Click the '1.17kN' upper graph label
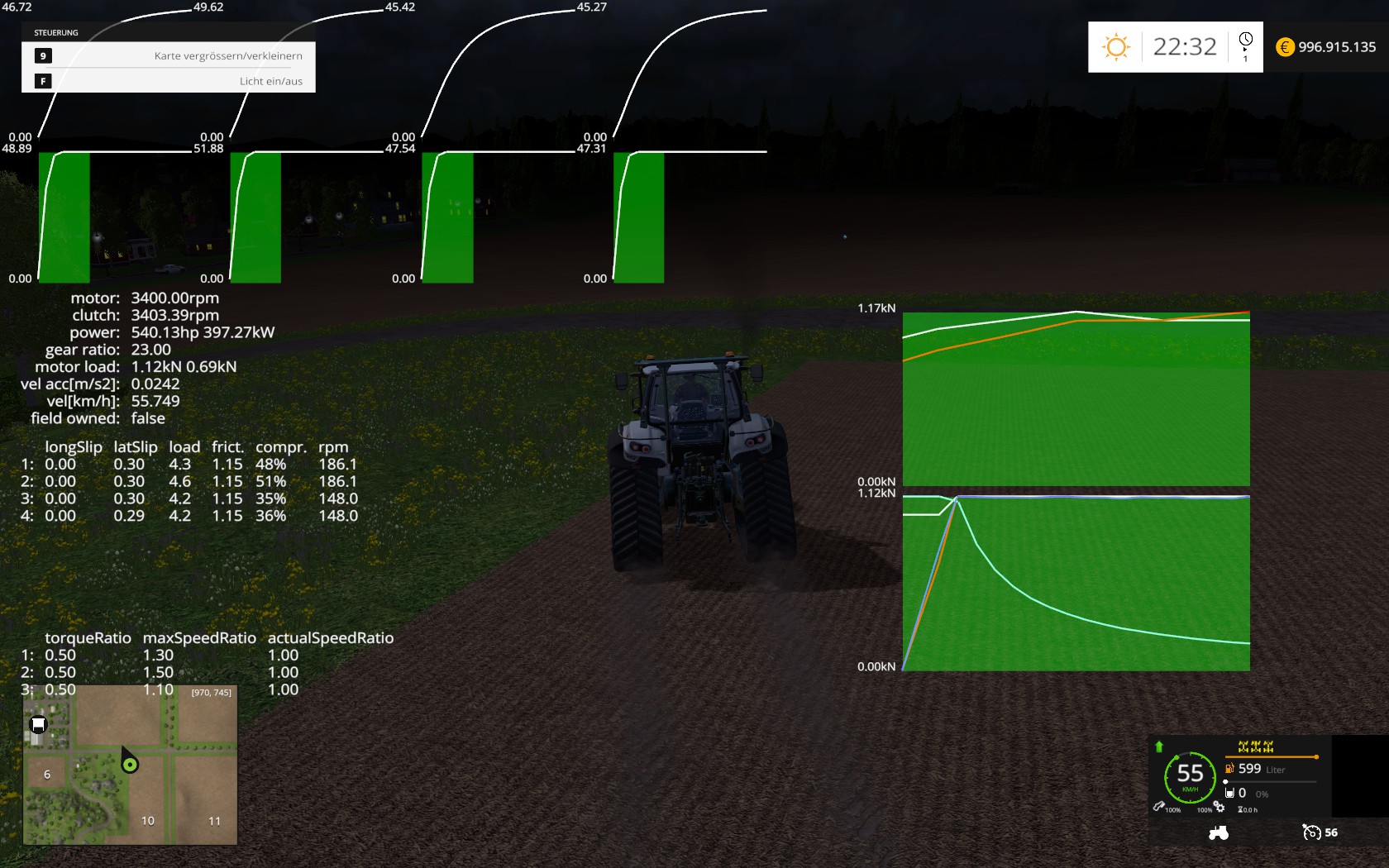Viewport: 1389px width, 868px height. [x=876, y=308]
